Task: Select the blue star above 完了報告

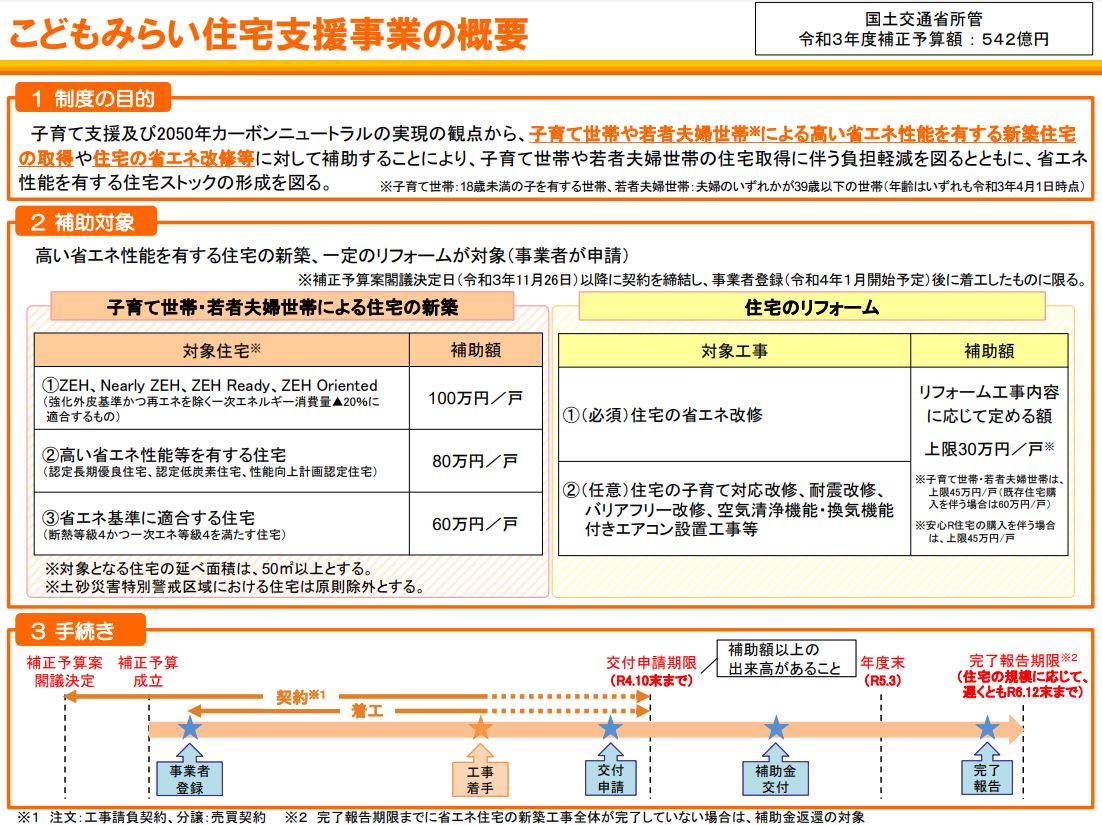Action: tap(987, 728)
